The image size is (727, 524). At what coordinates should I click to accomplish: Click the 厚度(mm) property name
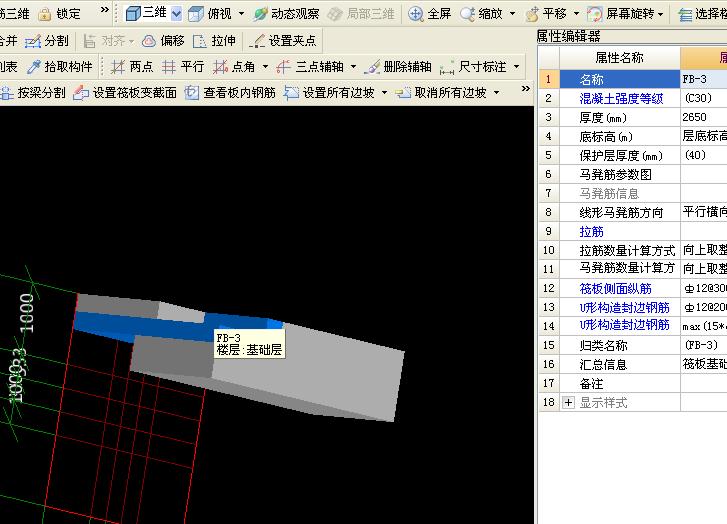tap(603, 118)
